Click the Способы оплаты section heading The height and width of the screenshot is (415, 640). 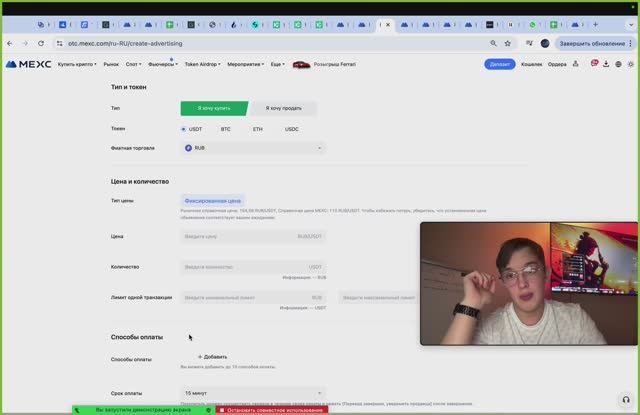pyautogui.click(x=137, y=337)
